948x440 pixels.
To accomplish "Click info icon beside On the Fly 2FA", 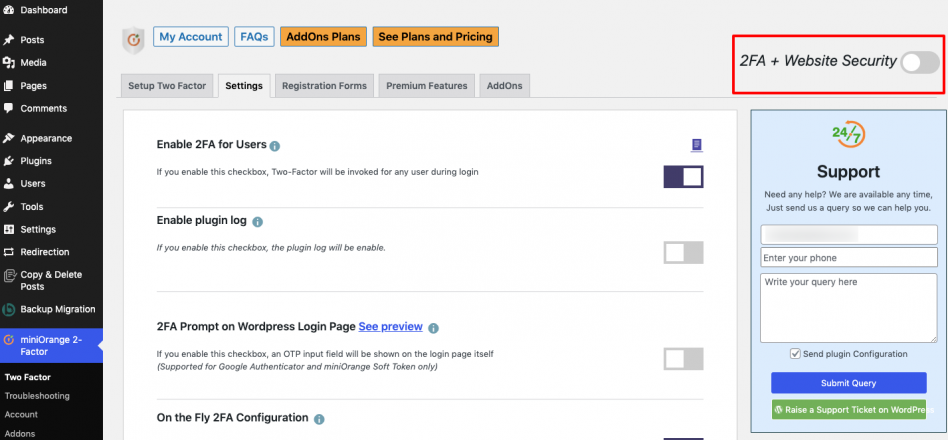I will click(319, 419).
